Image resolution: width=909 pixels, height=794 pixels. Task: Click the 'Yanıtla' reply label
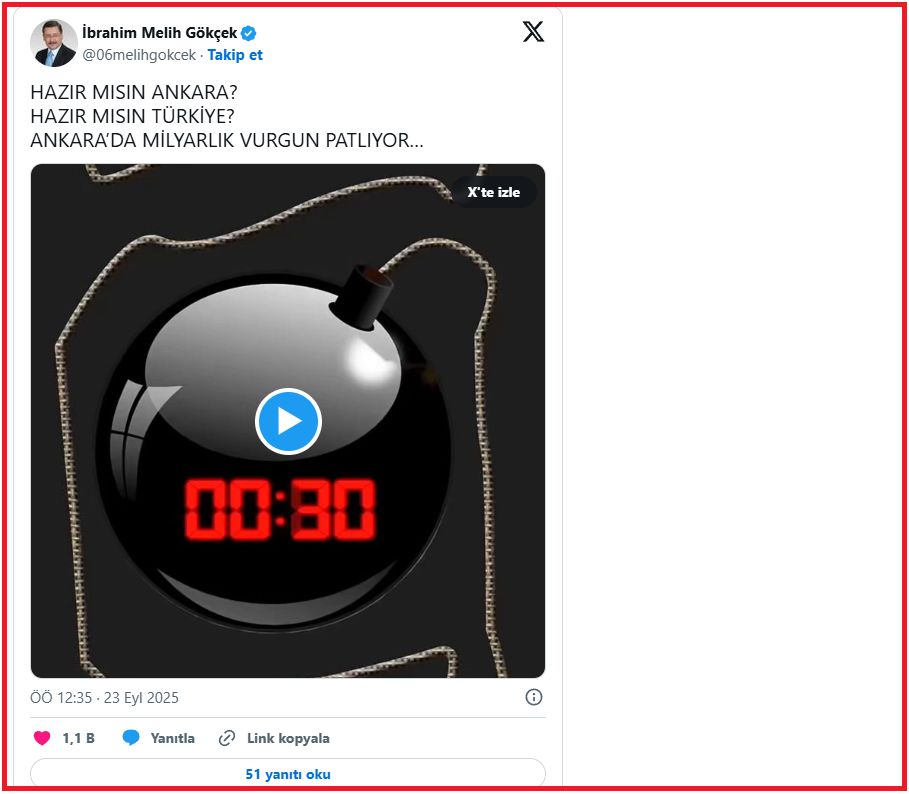[x=172, y=738]
